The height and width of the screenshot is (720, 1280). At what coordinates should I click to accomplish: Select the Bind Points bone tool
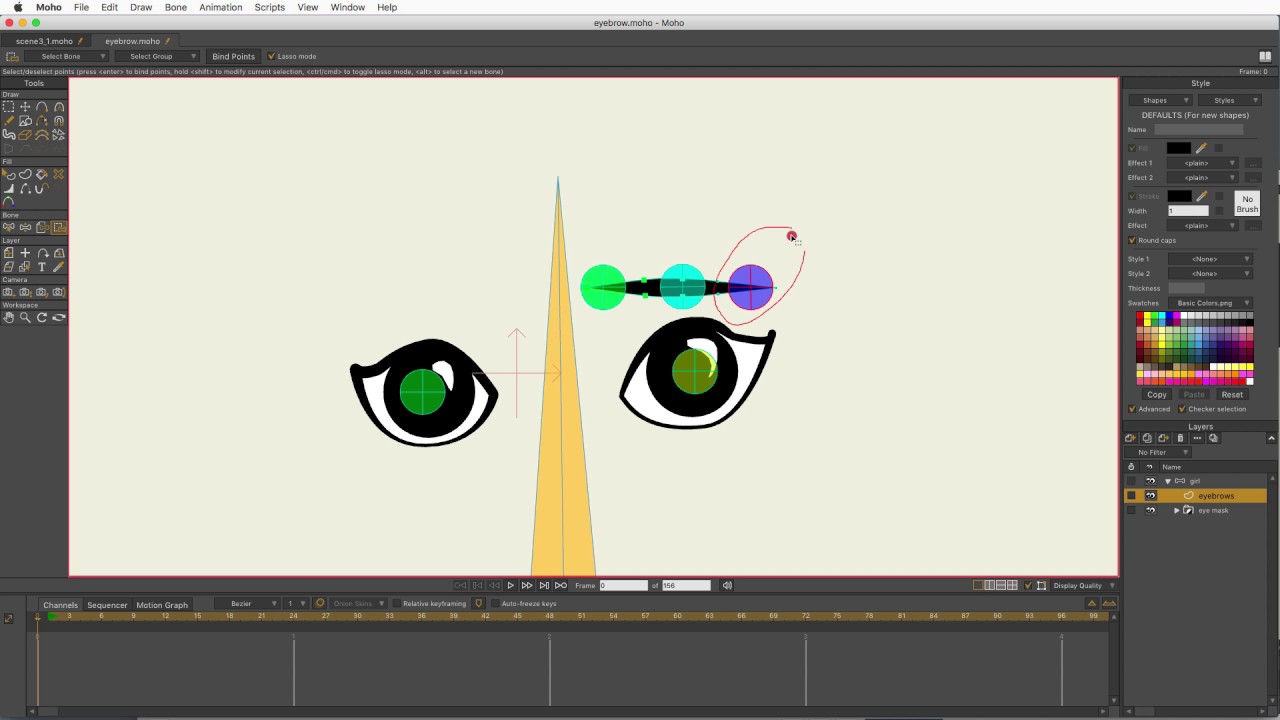[x=59, y=227]
